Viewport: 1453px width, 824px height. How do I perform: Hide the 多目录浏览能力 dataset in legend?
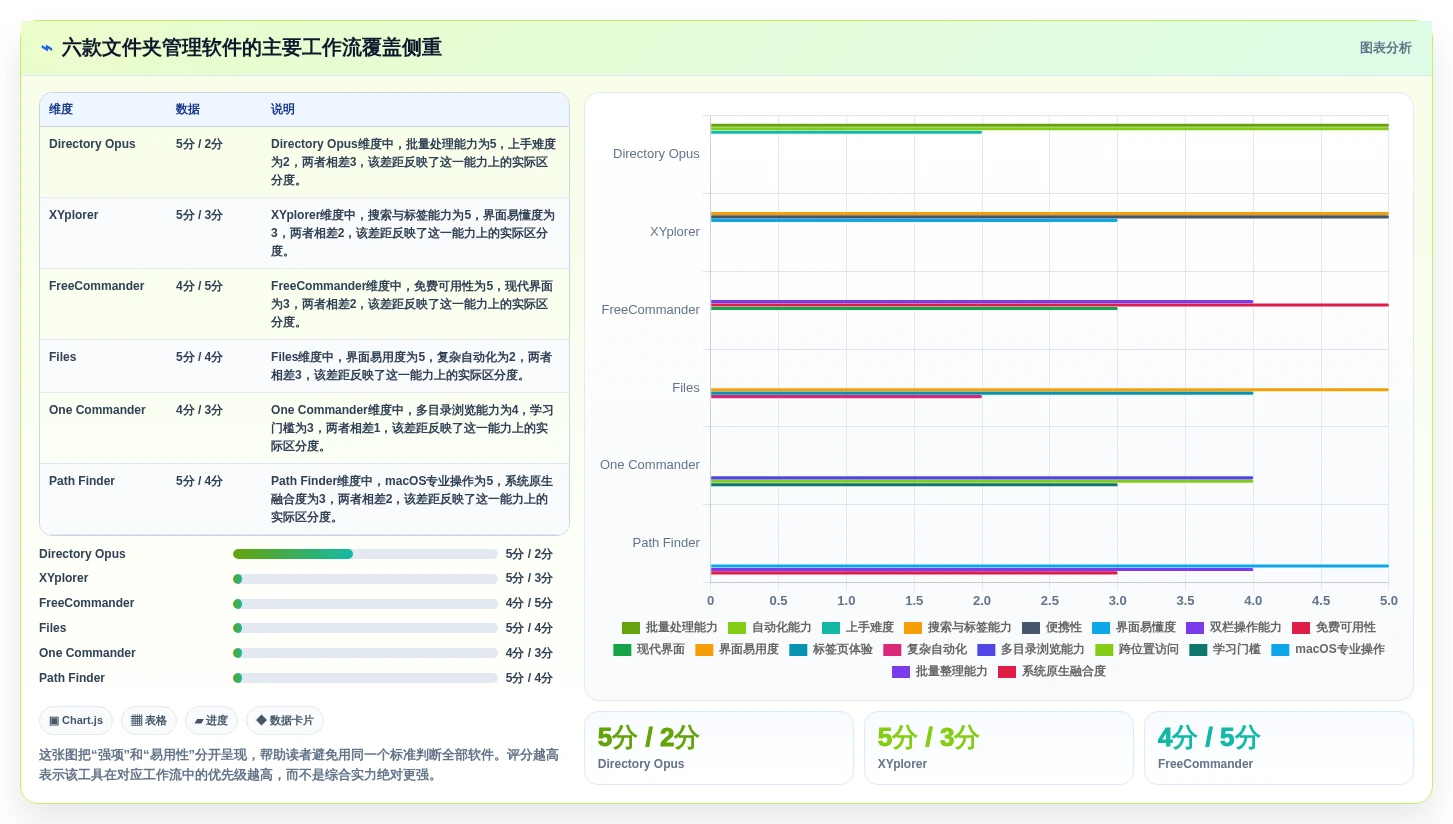[x=1031, y=650]
